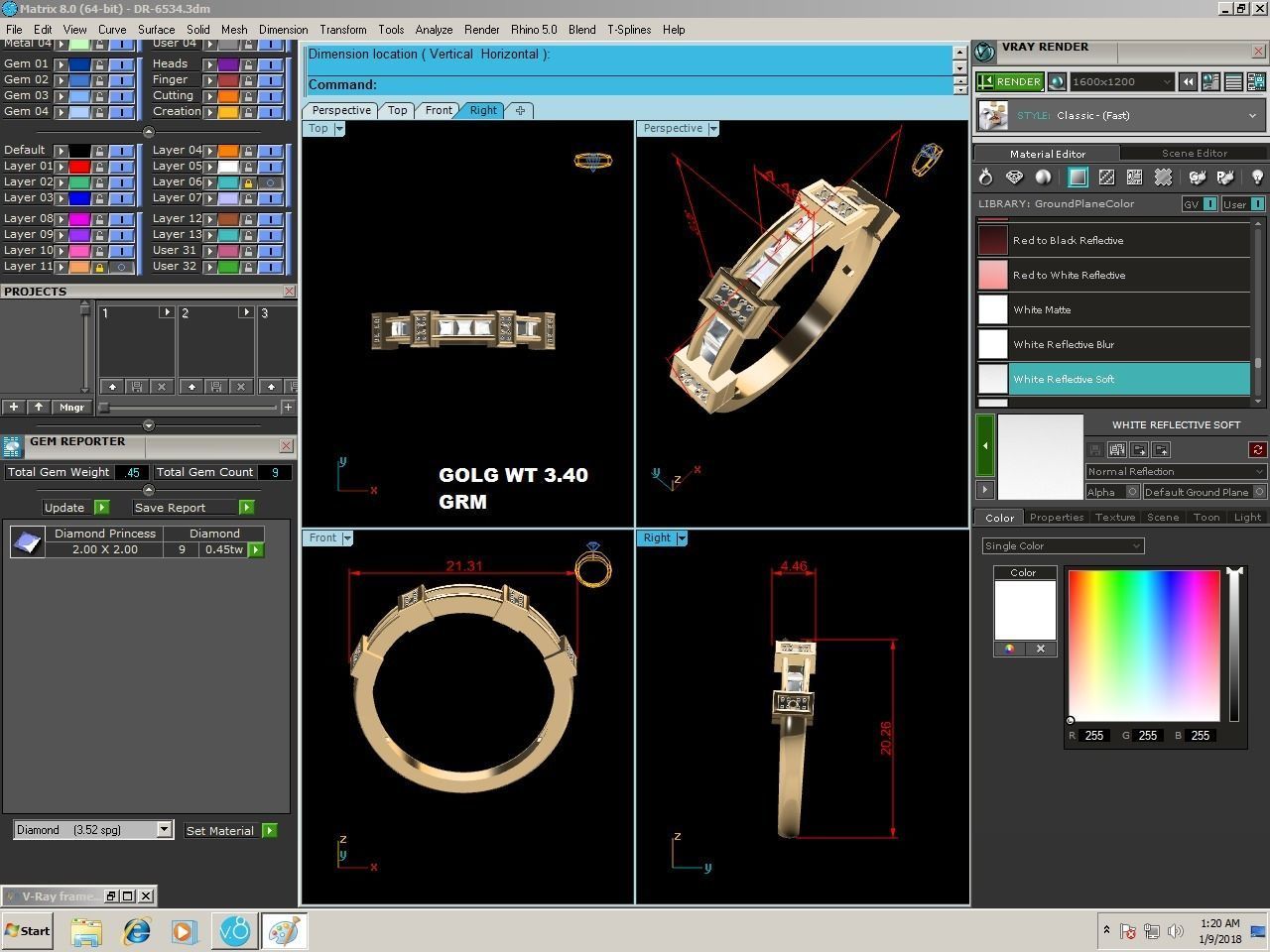Click the Diamond Princess gem thumbnail icon

pos(27,540)
